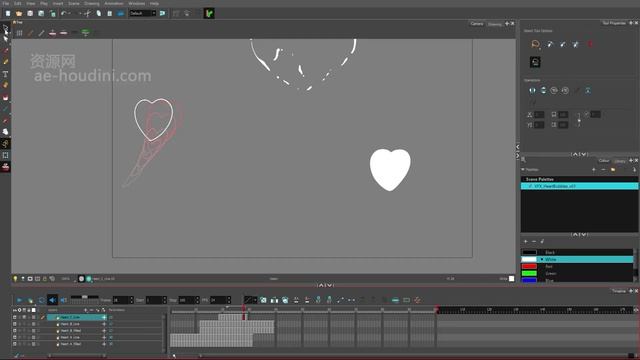This screenshot has width=640, height=360.
Task: Add a new colour swatch with plus
Action: [x=526, y=241]
